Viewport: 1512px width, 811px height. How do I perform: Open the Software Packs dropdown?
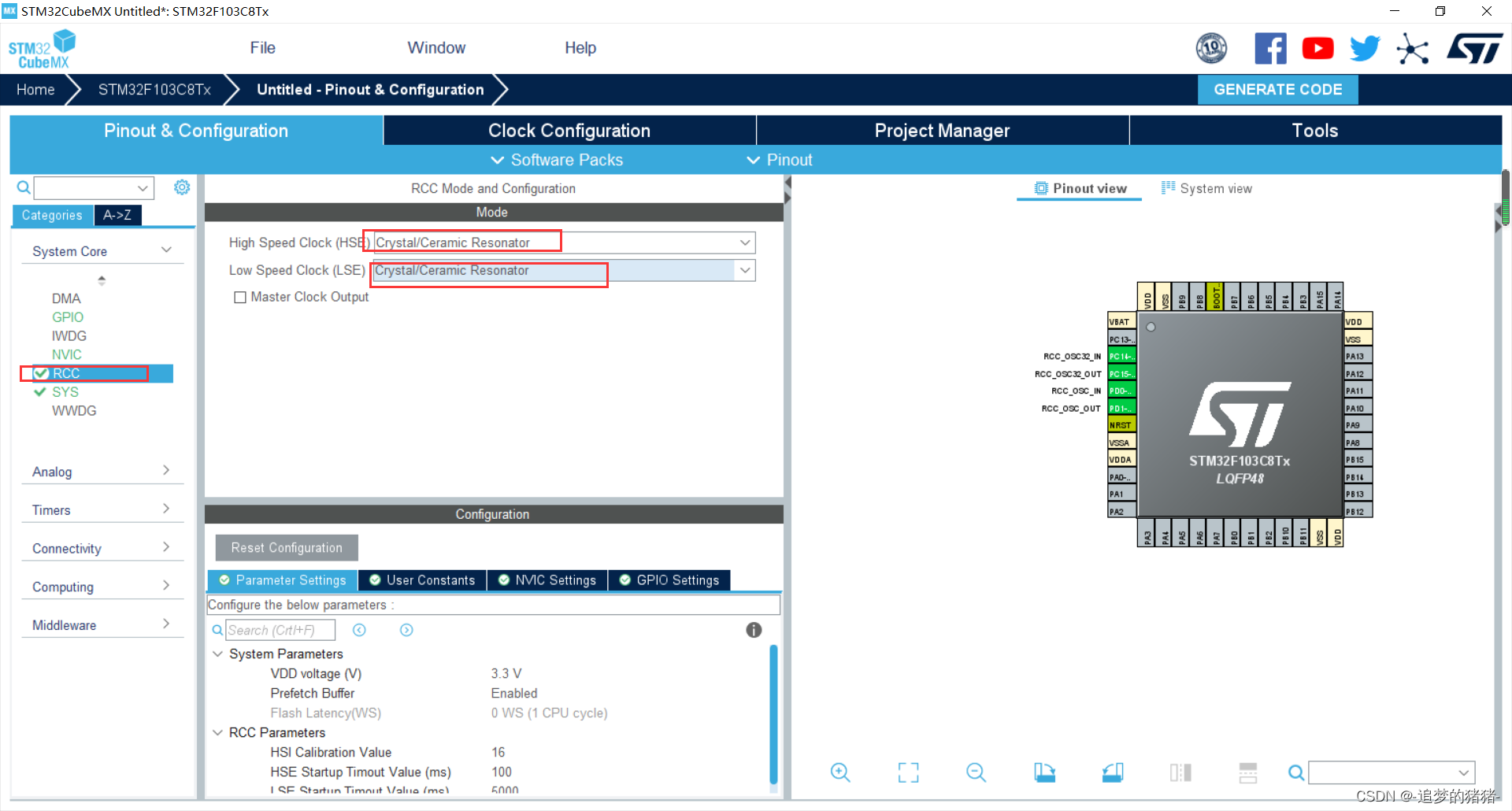pyautogui.click(x=557, y=160)
